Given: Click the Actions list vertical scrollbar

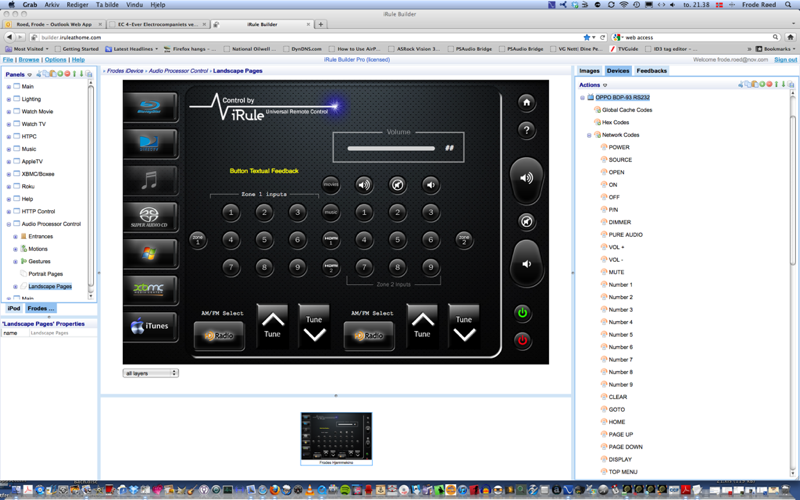Looking at the screenshot, I should [793, 190].
